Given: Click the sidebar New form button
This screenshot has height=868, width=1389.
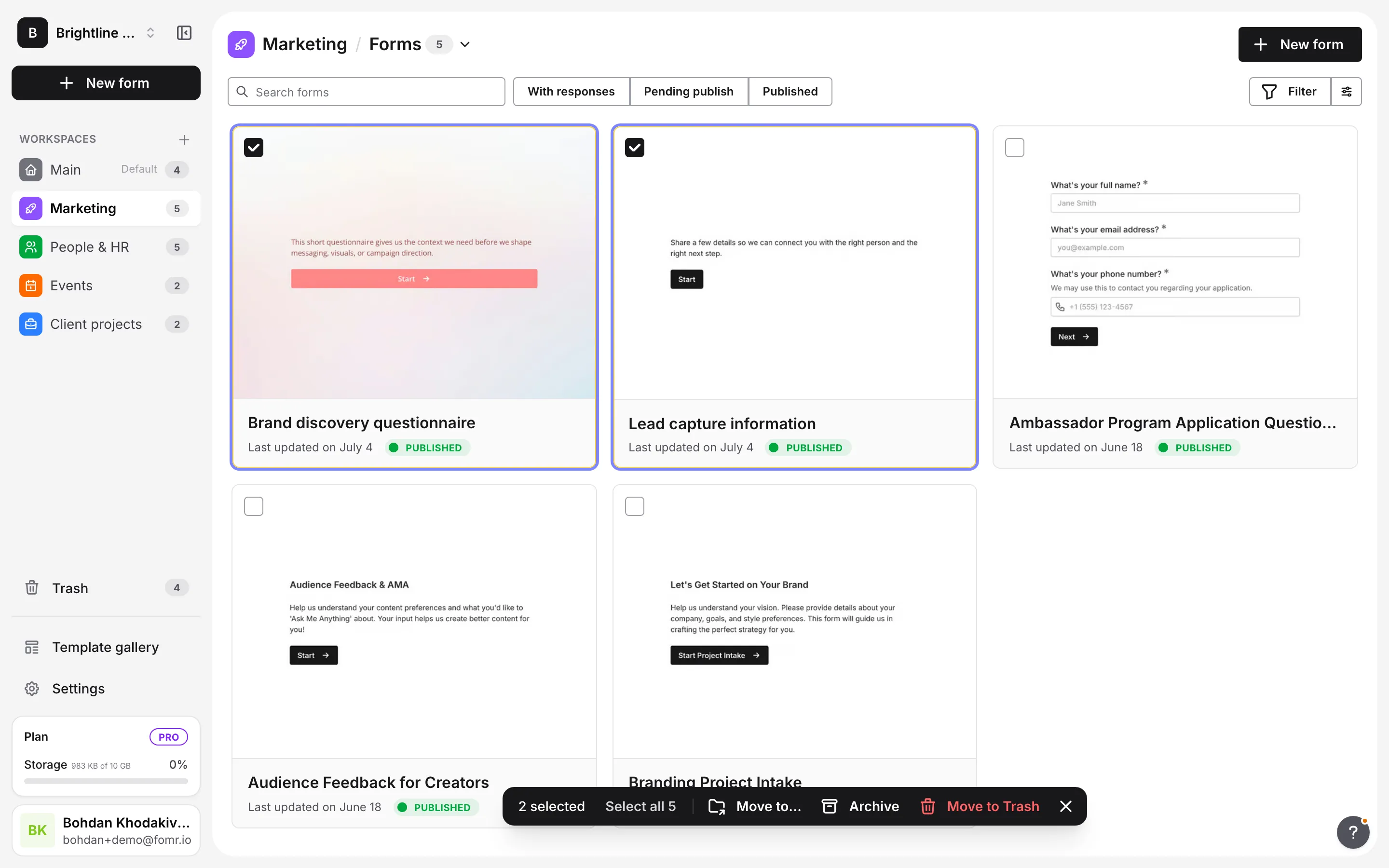Looking at the screenshot, I should point(106,82).
